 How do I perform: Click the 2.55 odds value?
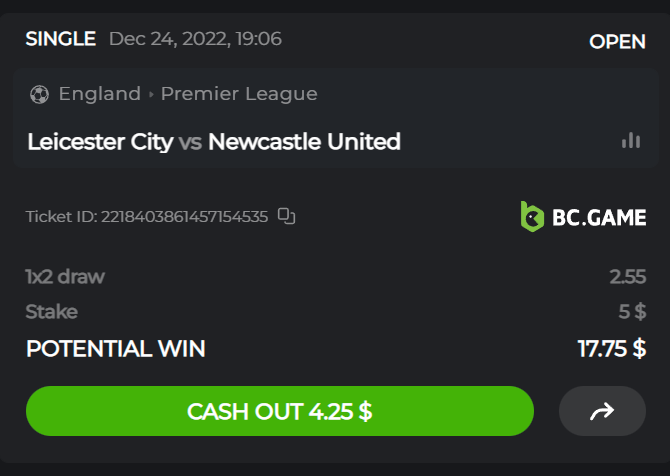tap(627, 277)
